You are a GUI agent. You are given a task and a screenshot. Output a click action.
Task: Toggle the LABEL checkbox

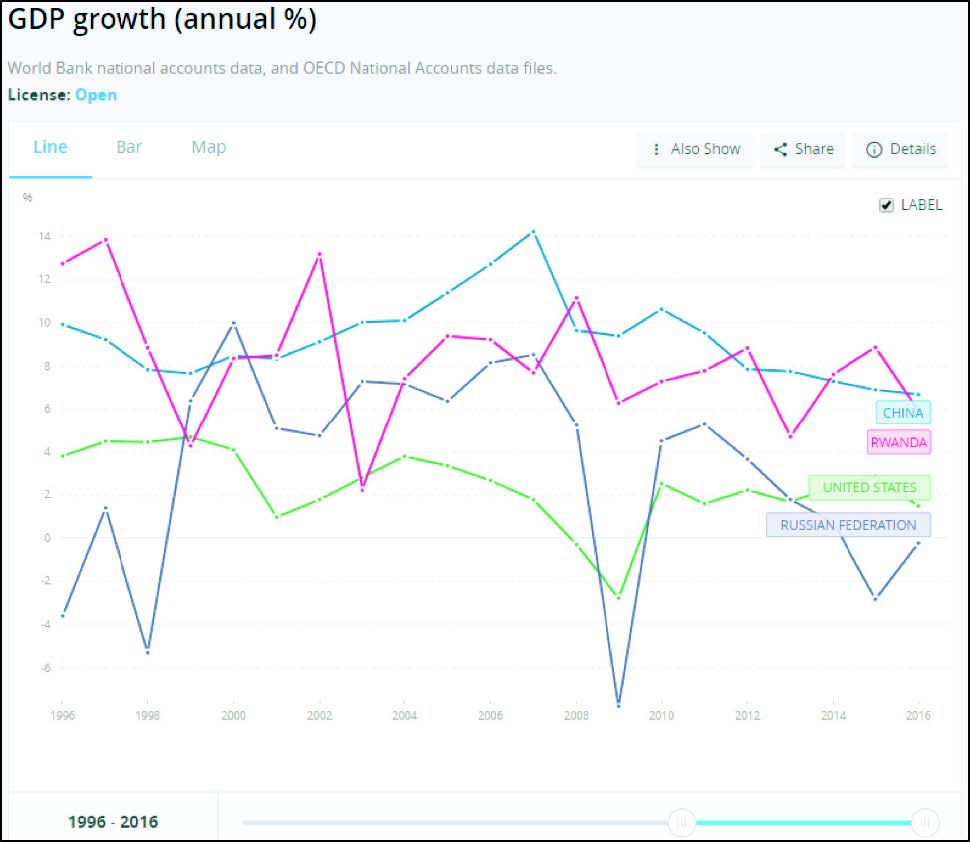[886, 205]
